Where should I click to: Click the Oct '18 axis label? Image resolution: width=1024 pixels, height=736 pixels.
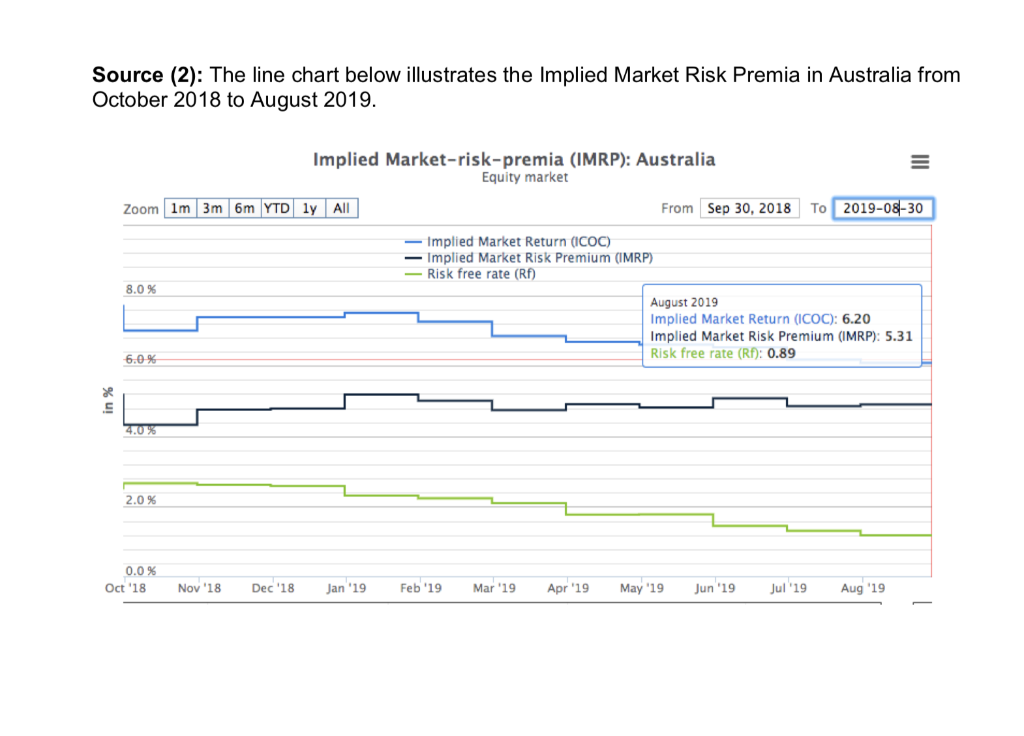pyautogui.click(x=124, y=588)
